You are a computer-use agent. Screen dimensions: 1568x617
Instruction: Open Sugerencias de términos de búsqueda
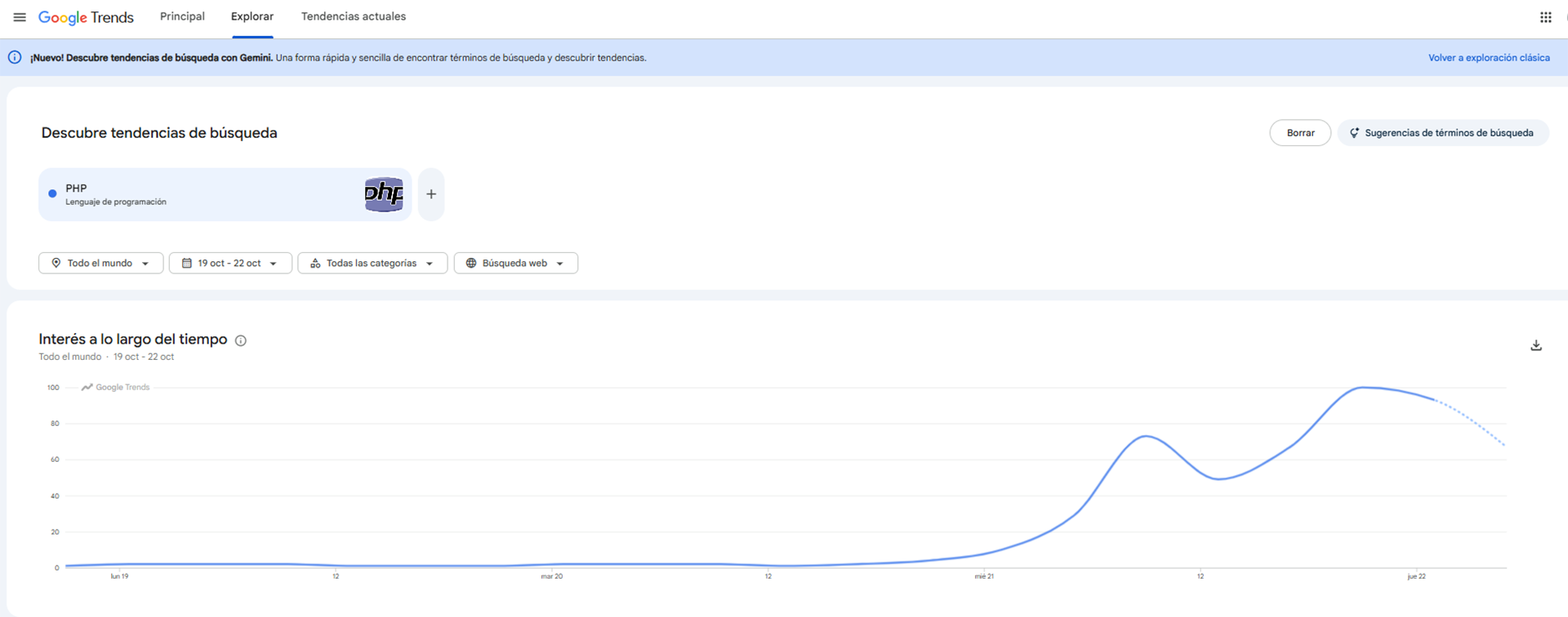point(1443,133)
